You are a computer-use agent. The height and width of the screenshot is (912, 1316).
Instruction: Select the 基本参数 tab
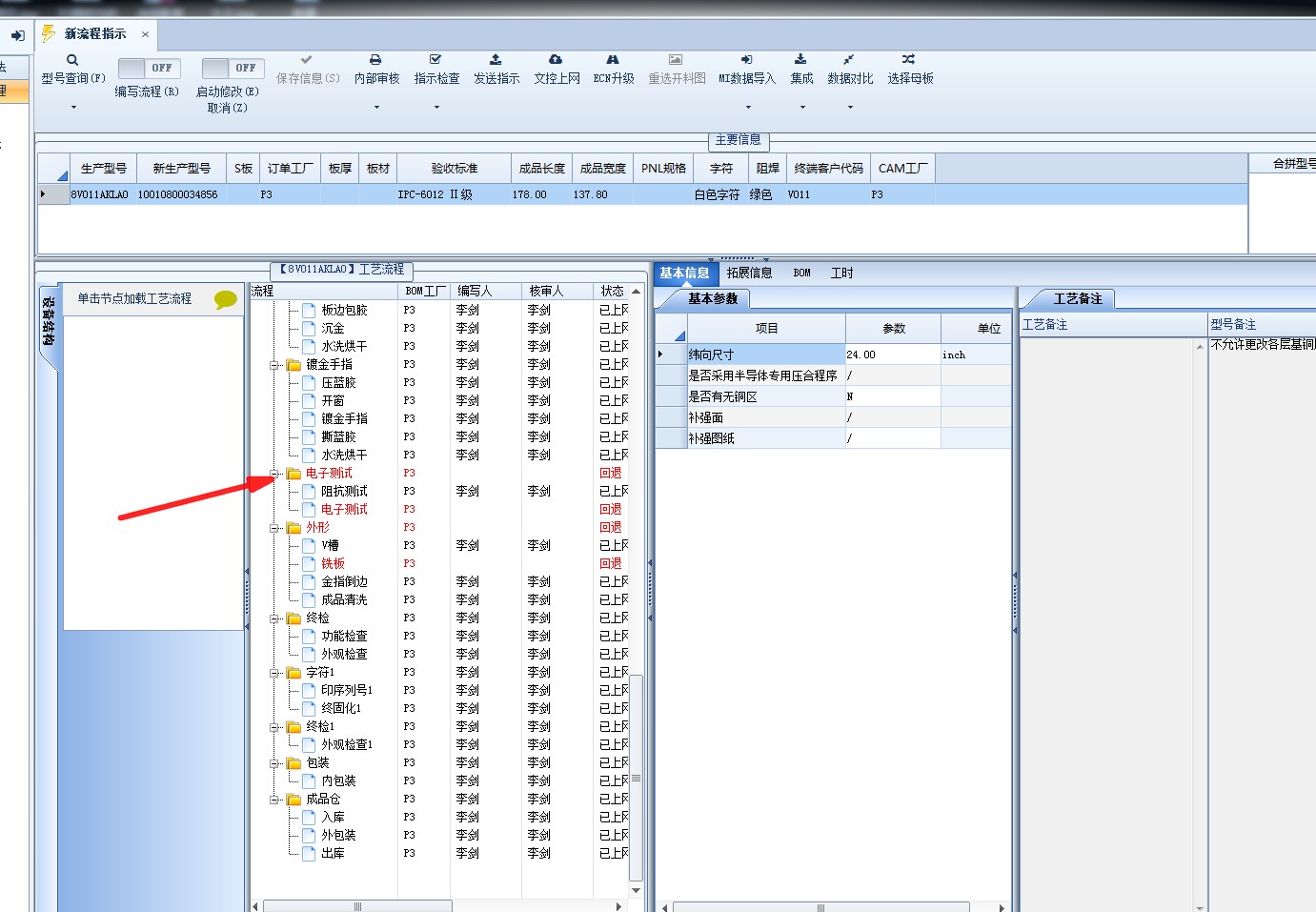[x=713, y=299]
